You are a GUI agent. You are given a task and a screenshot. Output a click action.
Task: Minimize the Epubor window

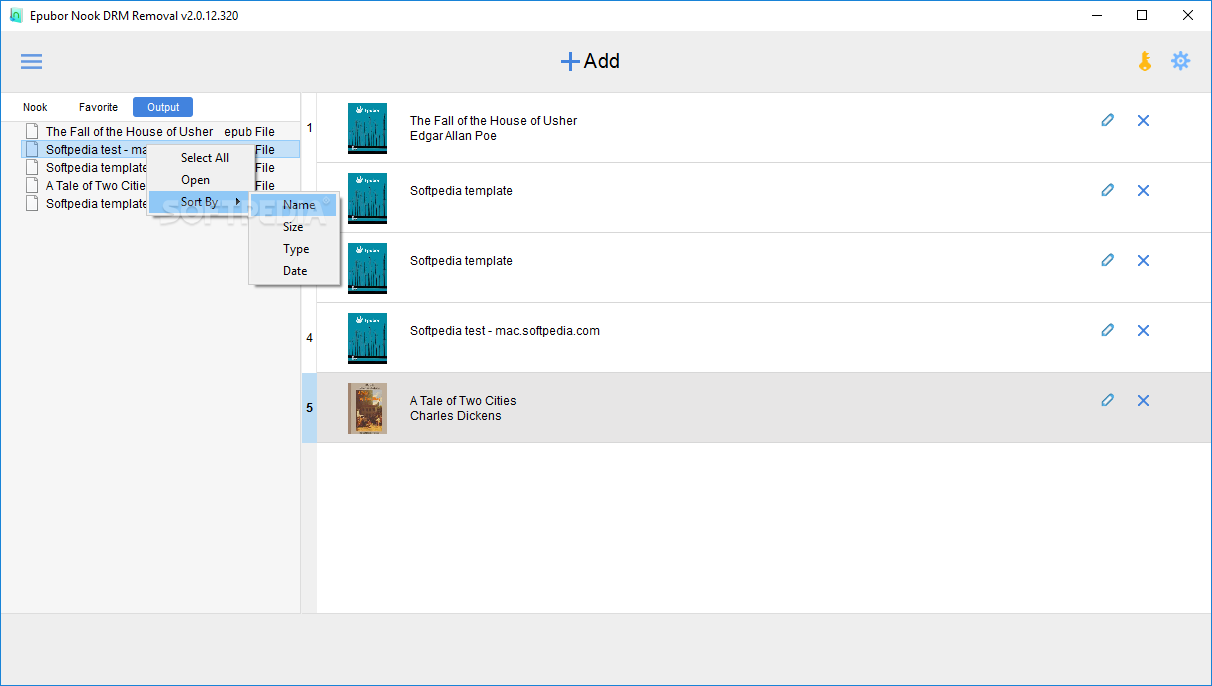1096,15
